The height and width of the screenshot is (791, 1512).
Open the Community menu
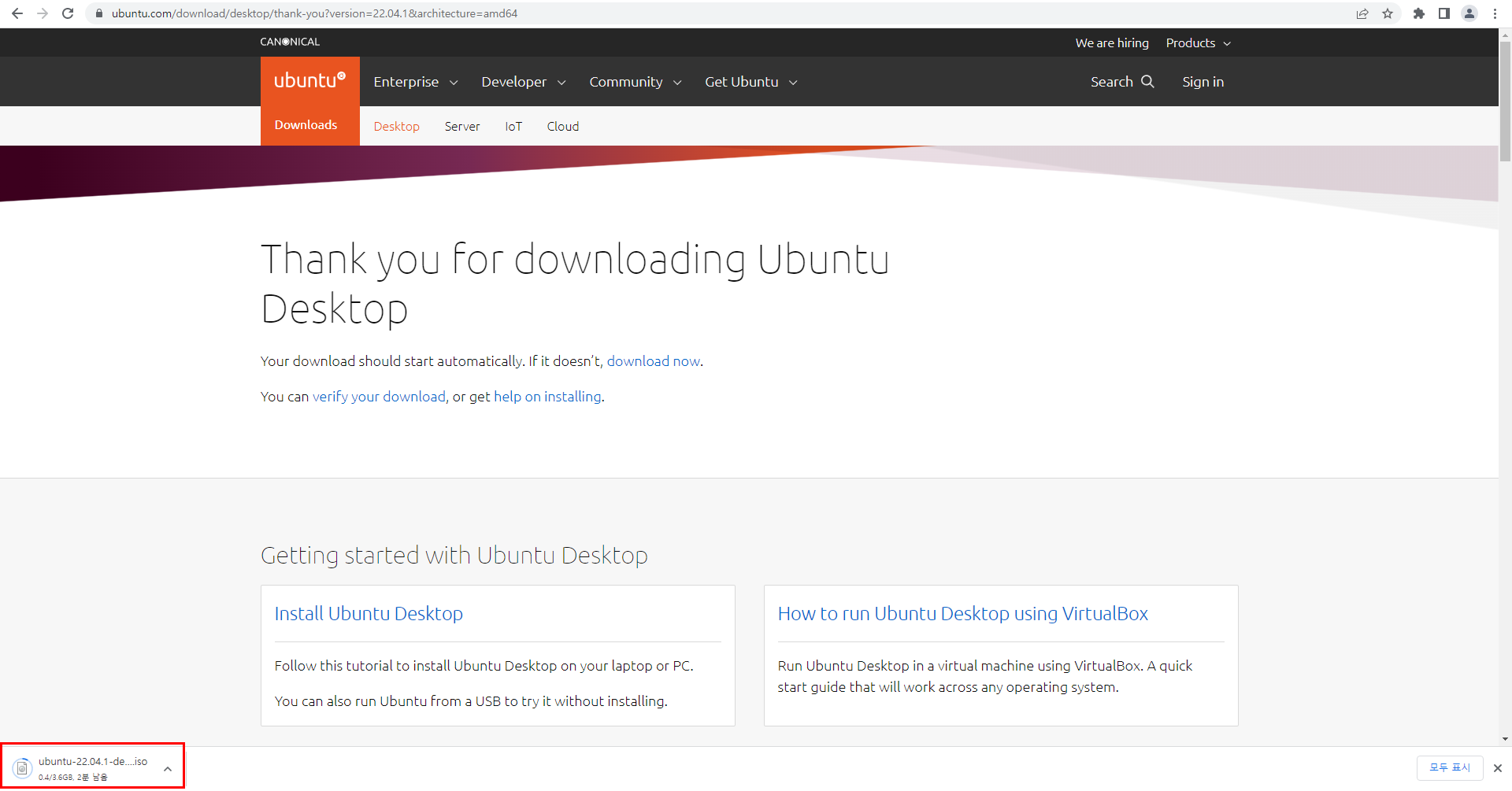635,82
